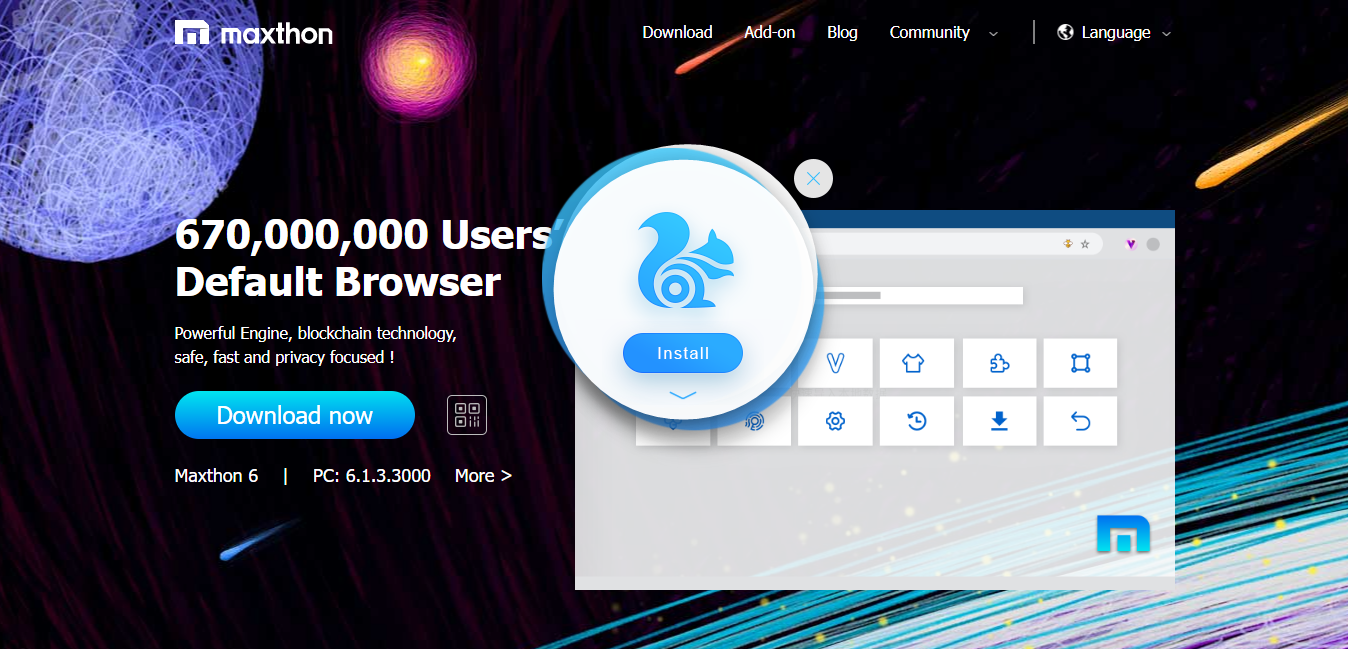Click the purple V icon in preview toolbar

1131,244
